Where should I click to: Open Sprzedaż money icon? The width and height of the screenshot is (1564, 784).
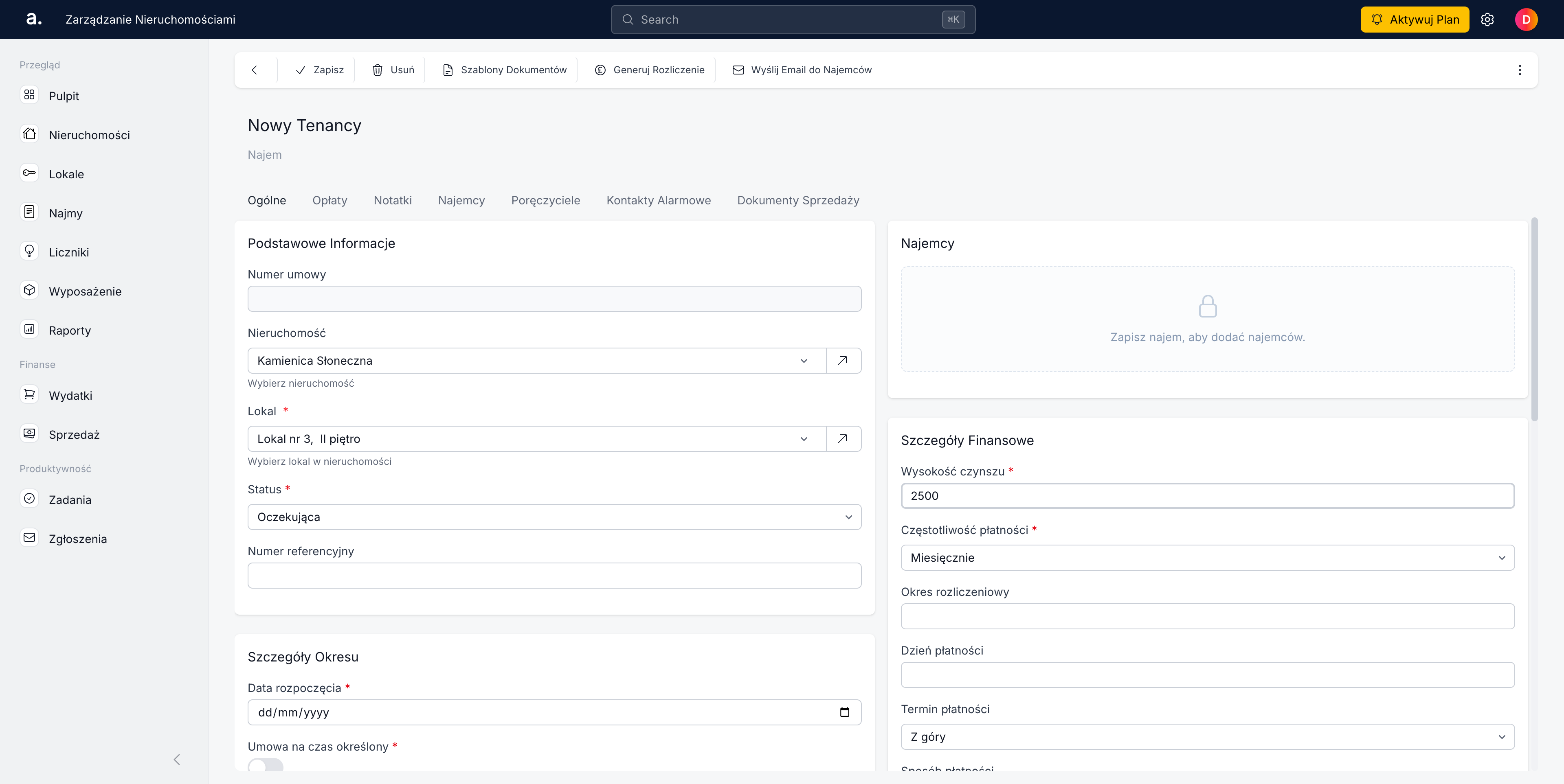tap(29, 434)
